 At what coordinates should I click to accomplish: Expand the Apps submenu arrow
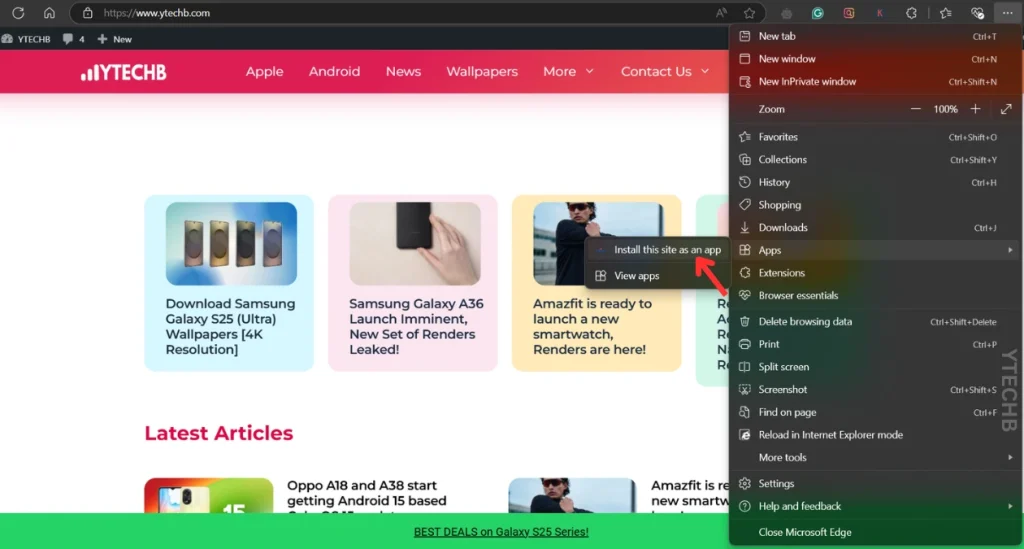click(x=1010, y=250)
